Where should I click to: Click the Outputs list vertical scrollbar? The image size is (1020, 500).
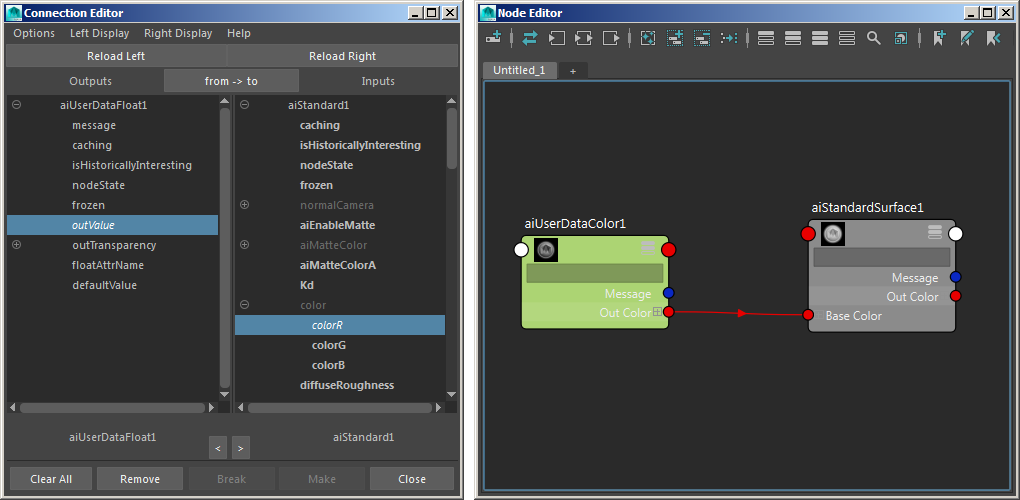224,247
